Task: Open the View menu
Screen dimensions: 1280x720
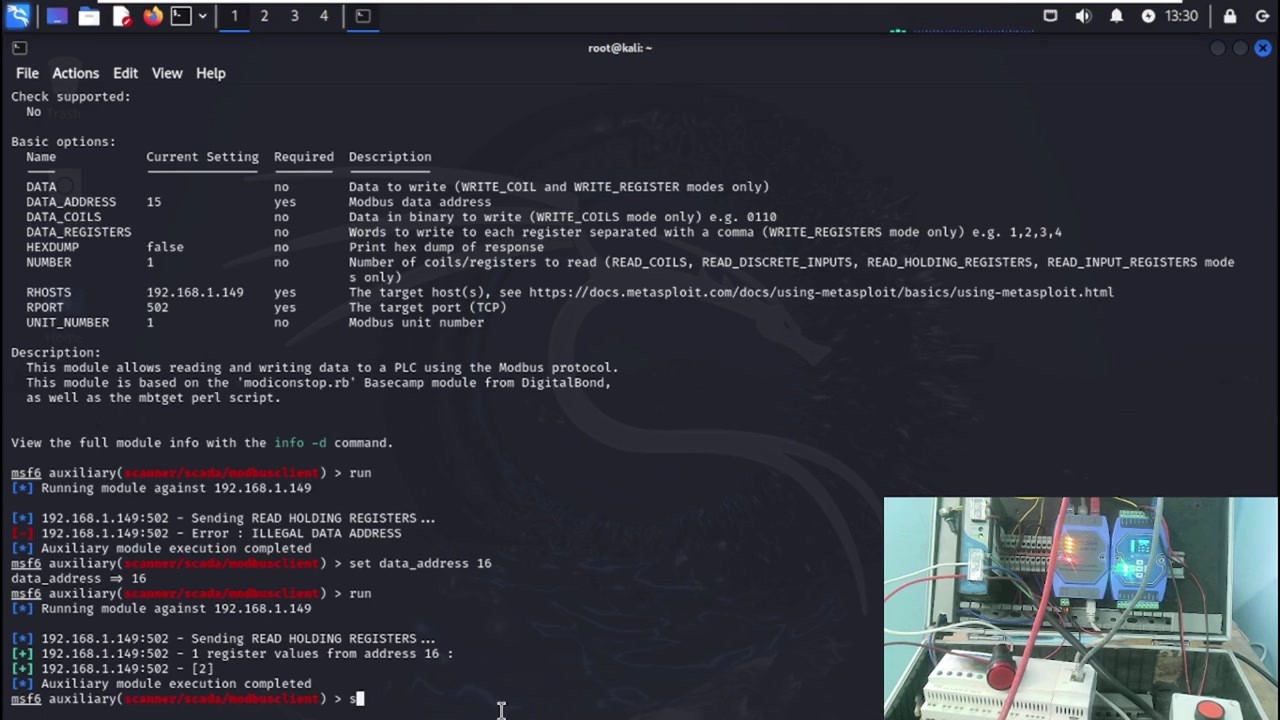Action: pos(167,73)
